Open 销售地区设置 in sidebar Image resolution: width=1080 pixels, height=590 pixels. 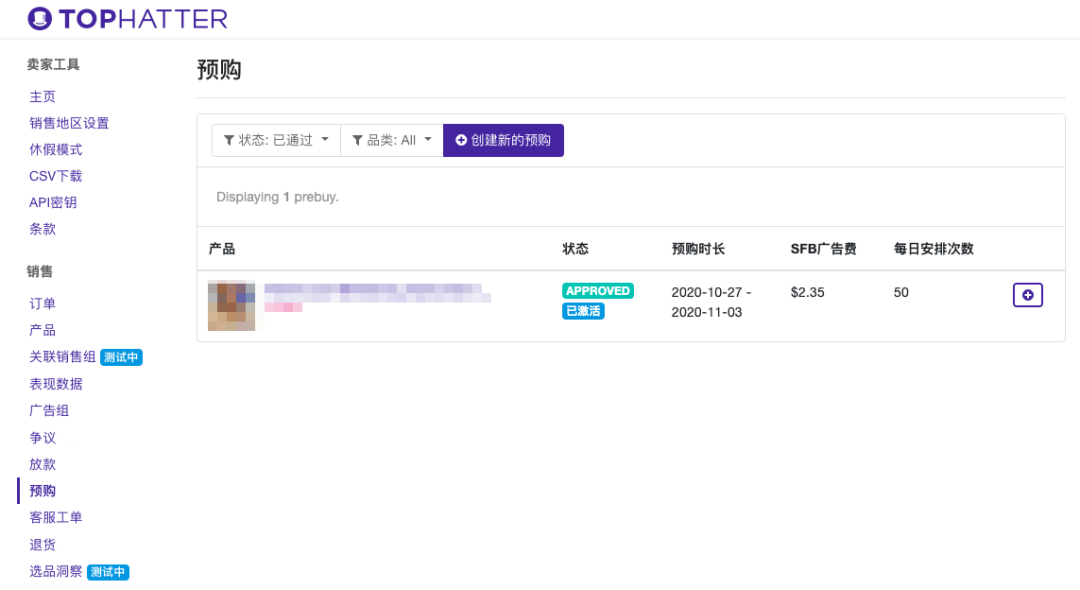click(x=69, y=123)
